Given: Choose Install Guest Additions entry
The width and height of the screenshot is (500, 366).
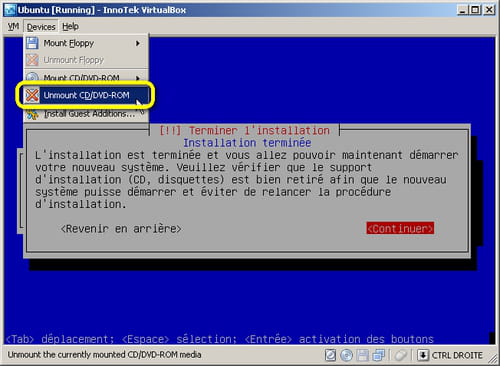Looking at the screenshot, I should (86, 114).
